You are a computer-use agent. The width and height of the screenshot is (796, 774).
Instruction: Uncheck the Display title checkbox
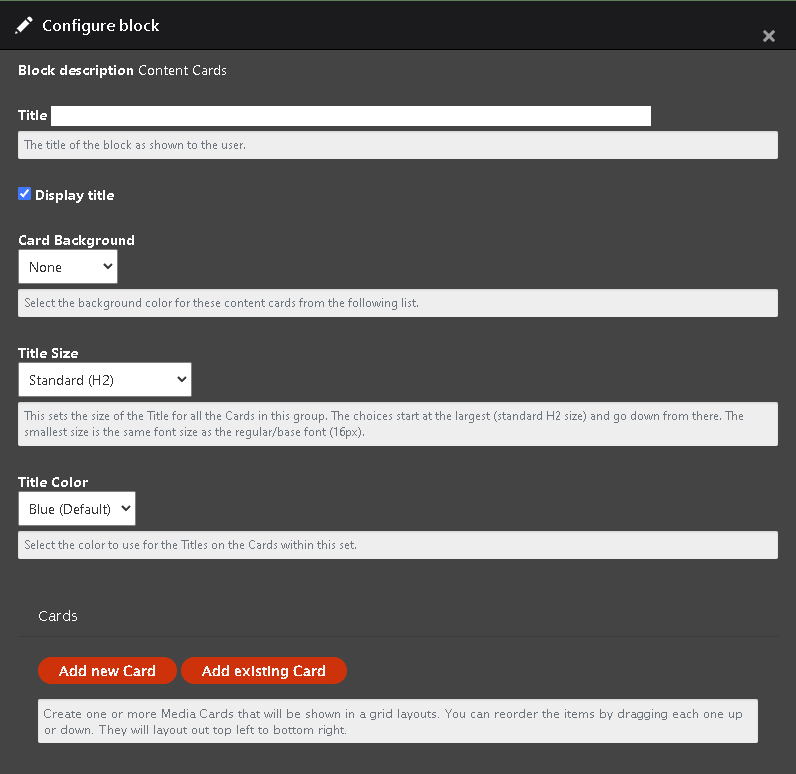pyautogui.click(x=24, y=194)
